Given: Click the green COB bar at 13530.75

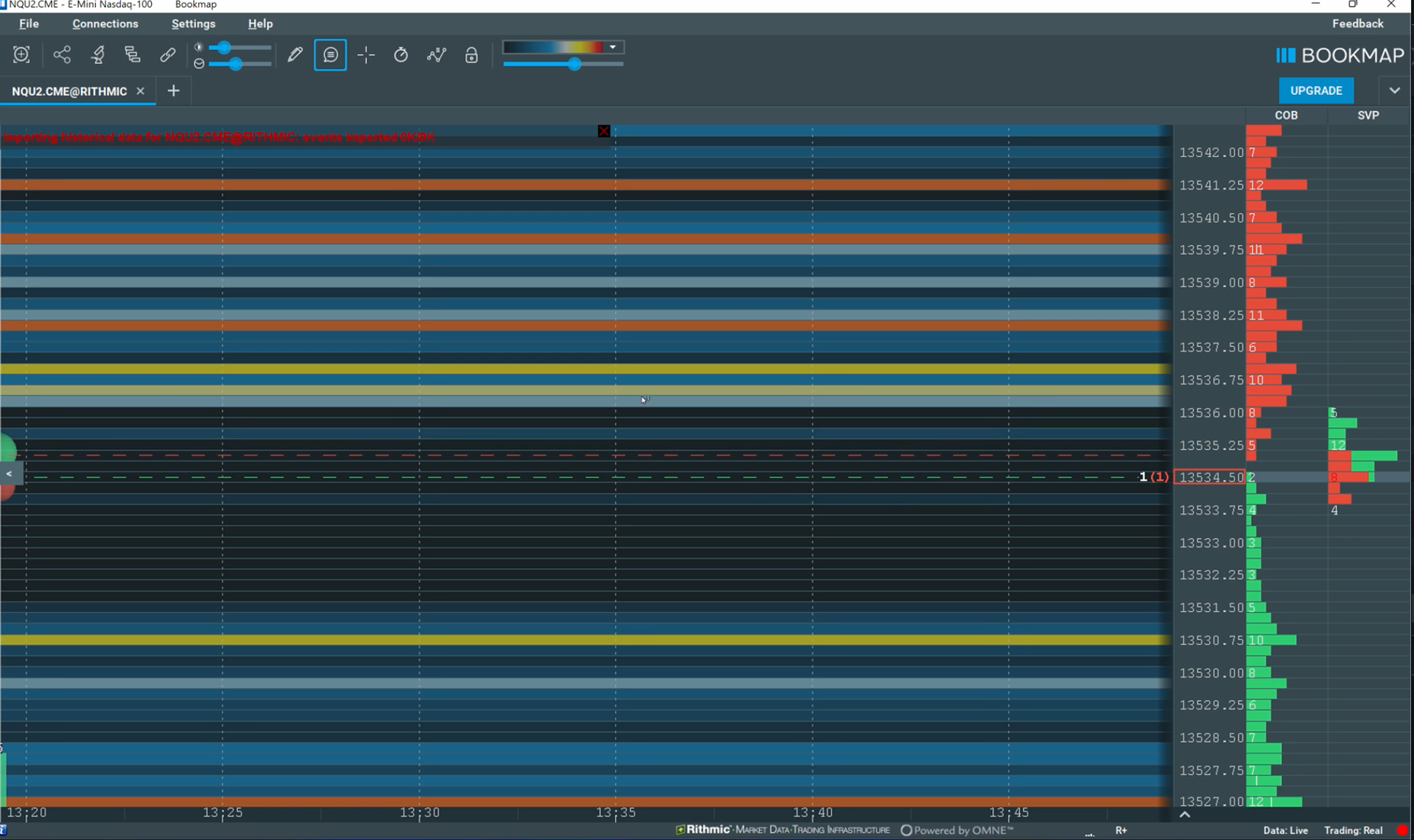Looking at the screenshot, I should tap(1271, 640).
